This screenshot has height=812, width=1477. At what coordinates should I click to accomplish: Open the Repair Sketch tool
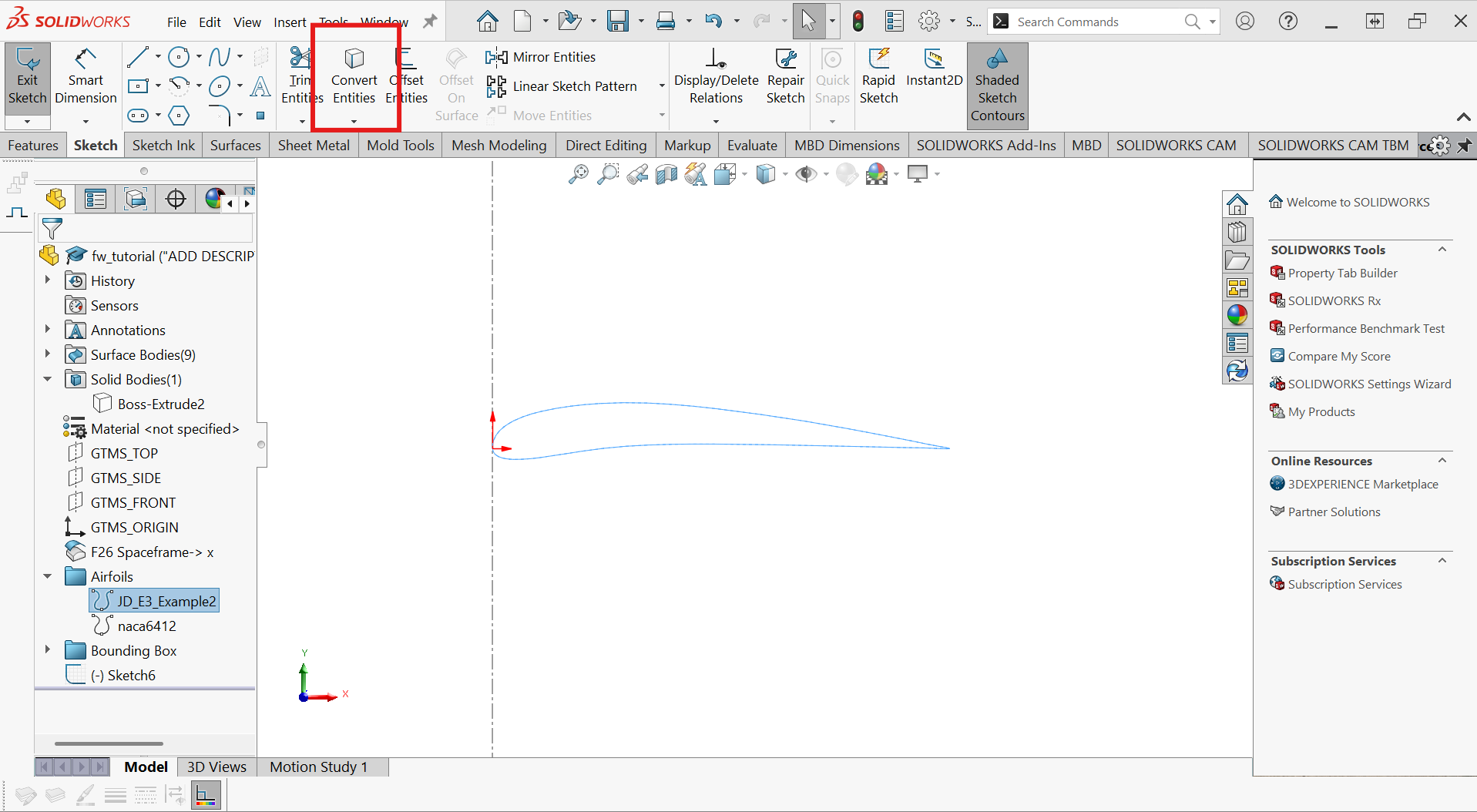click(785, 79)
